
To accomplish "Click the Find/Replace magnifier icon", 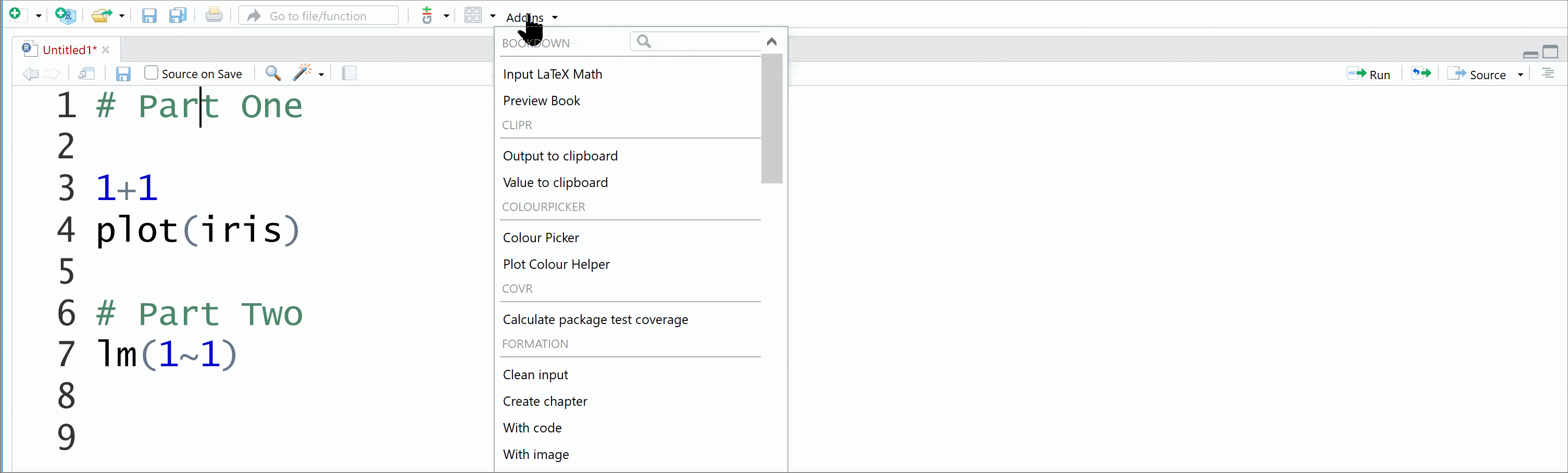I will [x=273, y=73].
